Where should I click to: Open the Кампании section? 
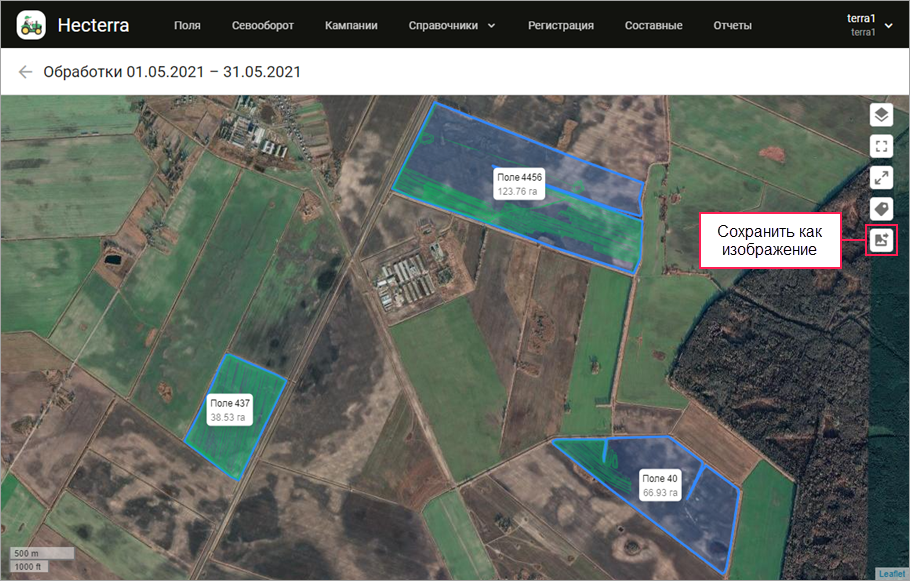[351, 26]
